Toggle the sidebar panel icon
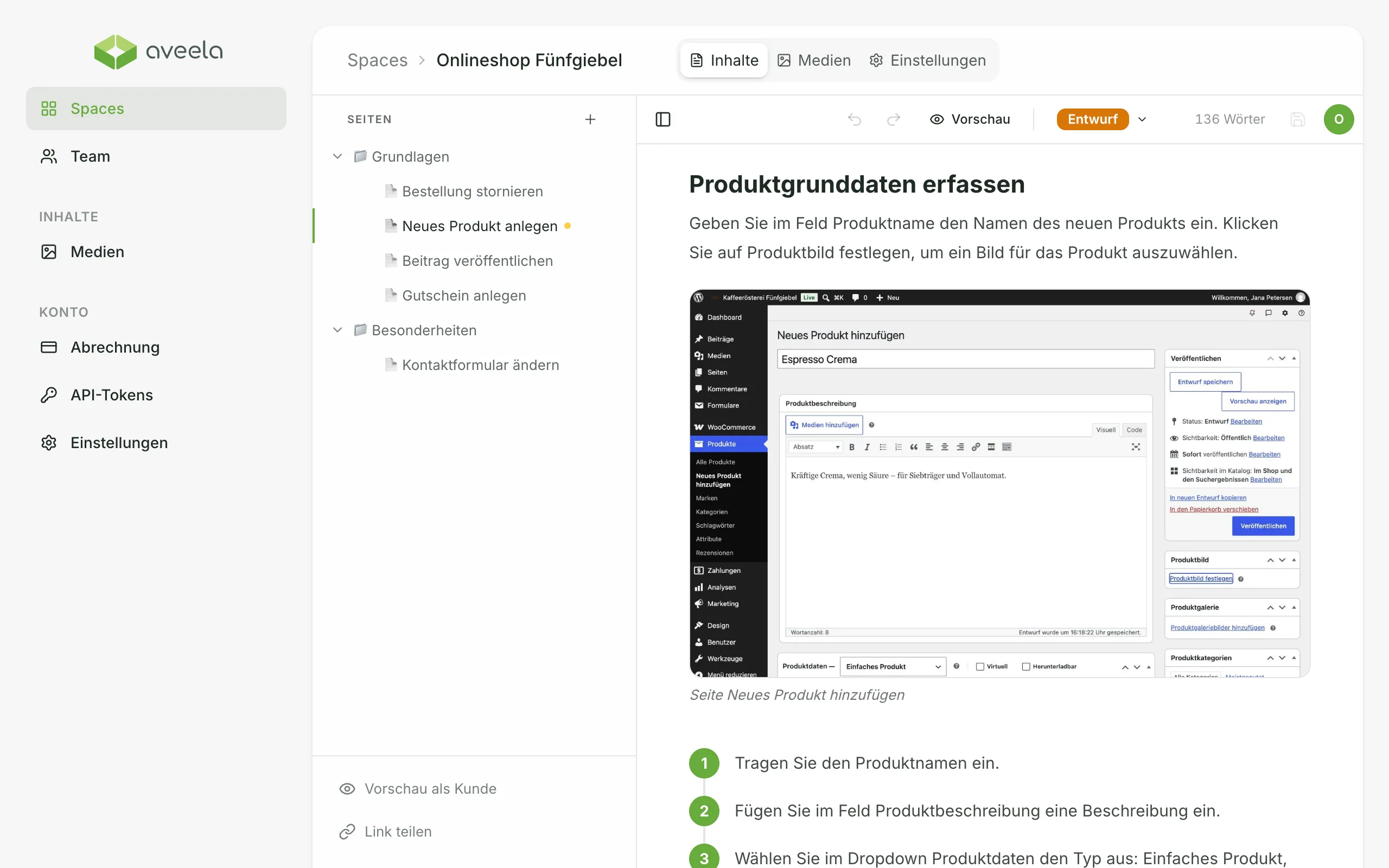This screenshot has height=868, width=1389. click(663, 119)
